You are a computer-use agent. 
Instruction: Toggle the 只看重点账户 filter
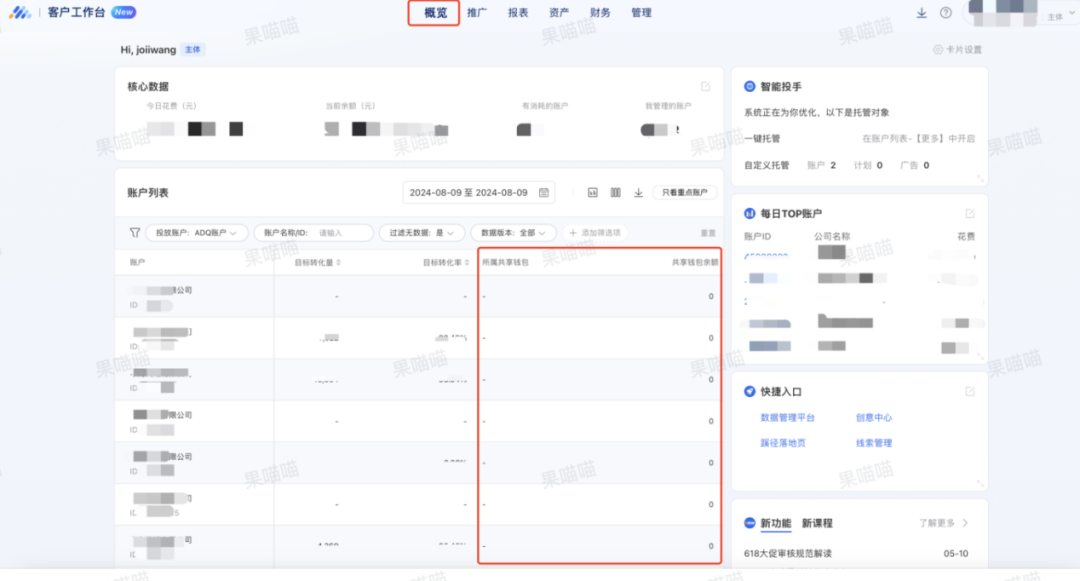click(684, 192)
